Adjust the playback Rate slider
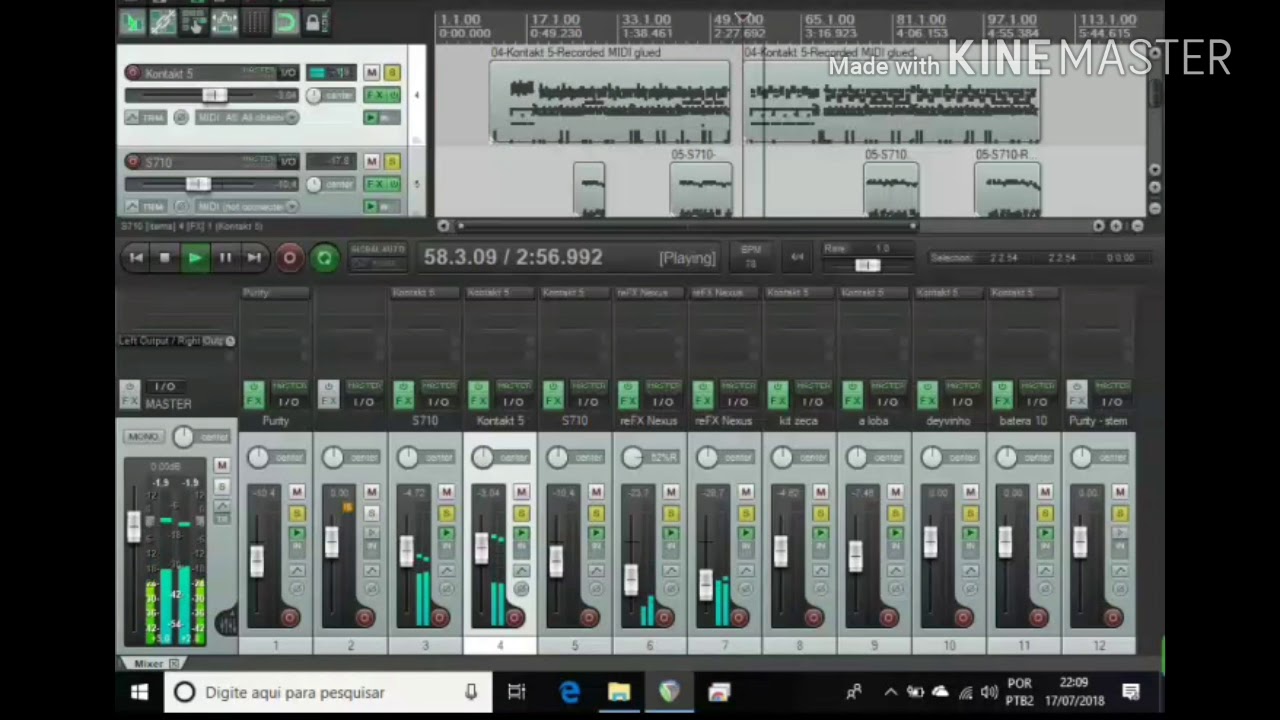Viewport: 1280px width, 720px height. click(867, 265)
